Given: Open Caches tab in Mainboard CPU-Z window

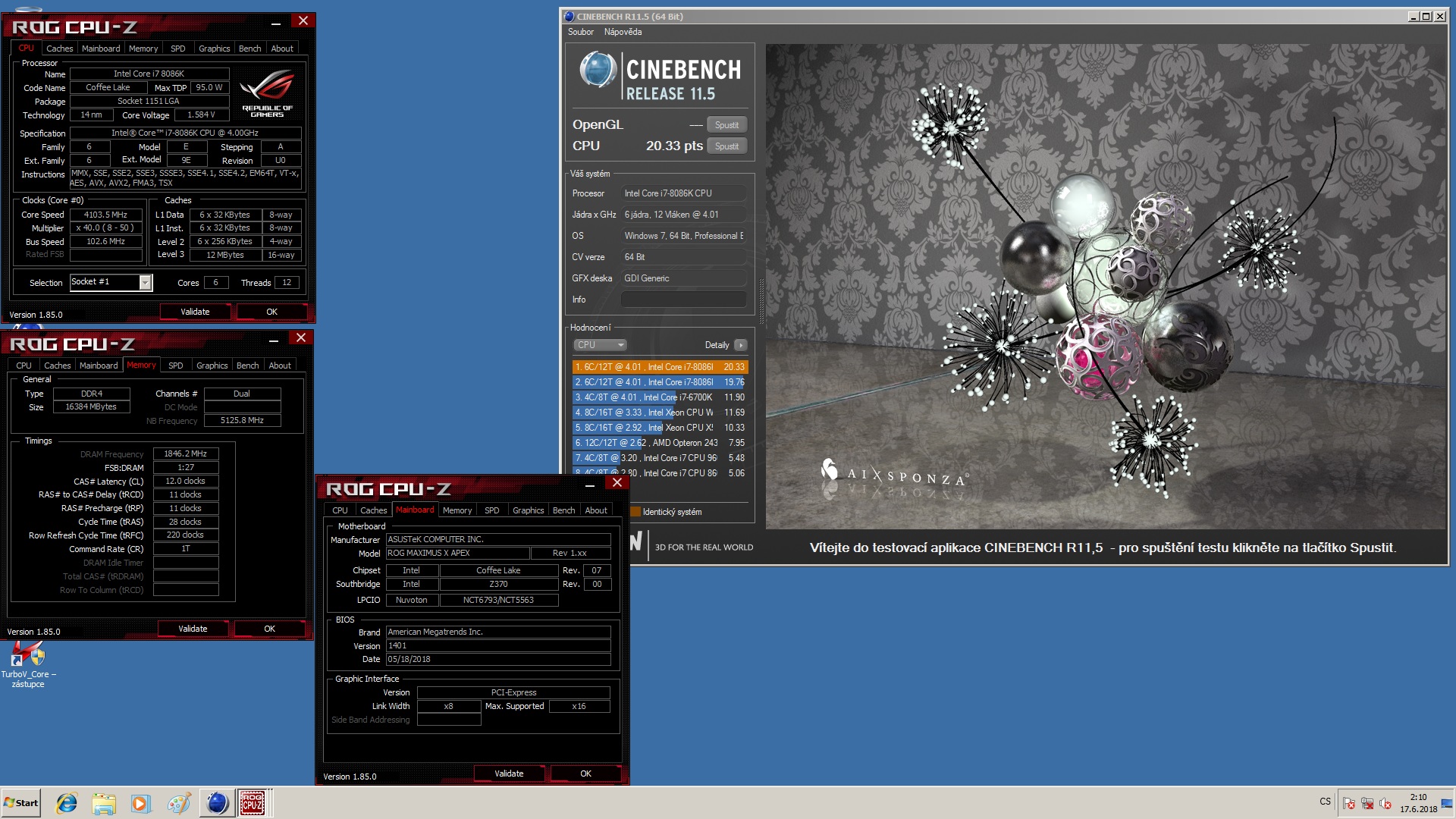Looking at the screenshot, I should click(373, 510).
